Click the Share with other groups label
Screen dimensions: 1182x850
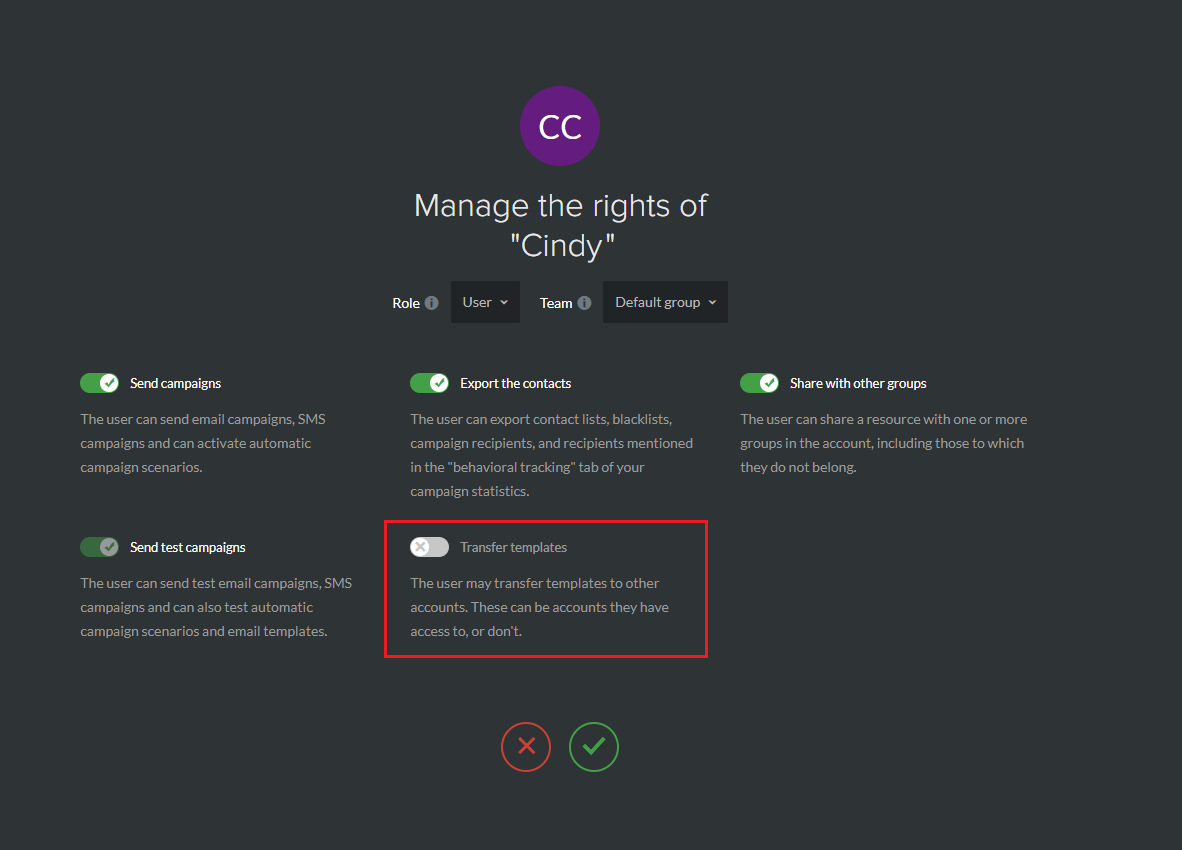(858, 383)
